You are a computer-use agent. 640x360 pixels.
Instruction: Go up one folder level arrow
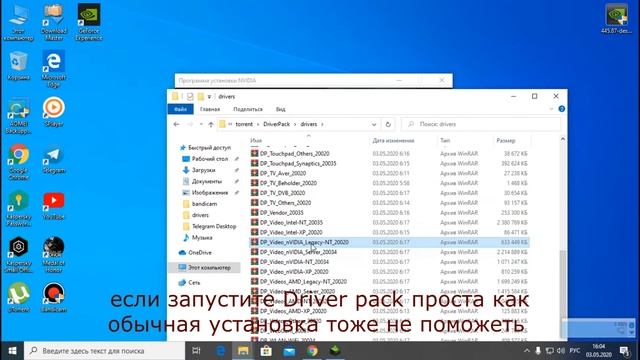(211, 124)
